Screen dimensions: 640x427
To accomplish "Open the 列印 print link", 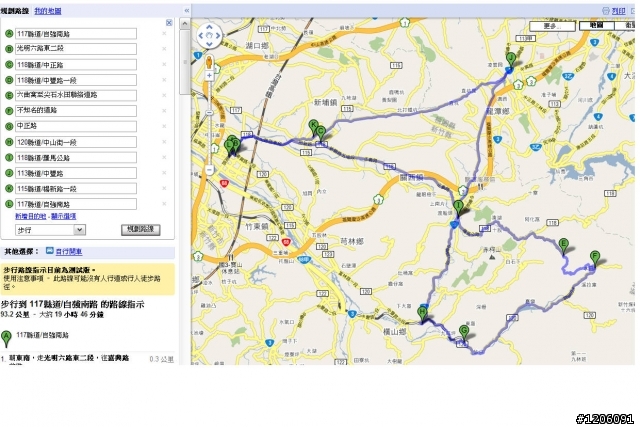I will pyautogui.click(x=618, y=11).
